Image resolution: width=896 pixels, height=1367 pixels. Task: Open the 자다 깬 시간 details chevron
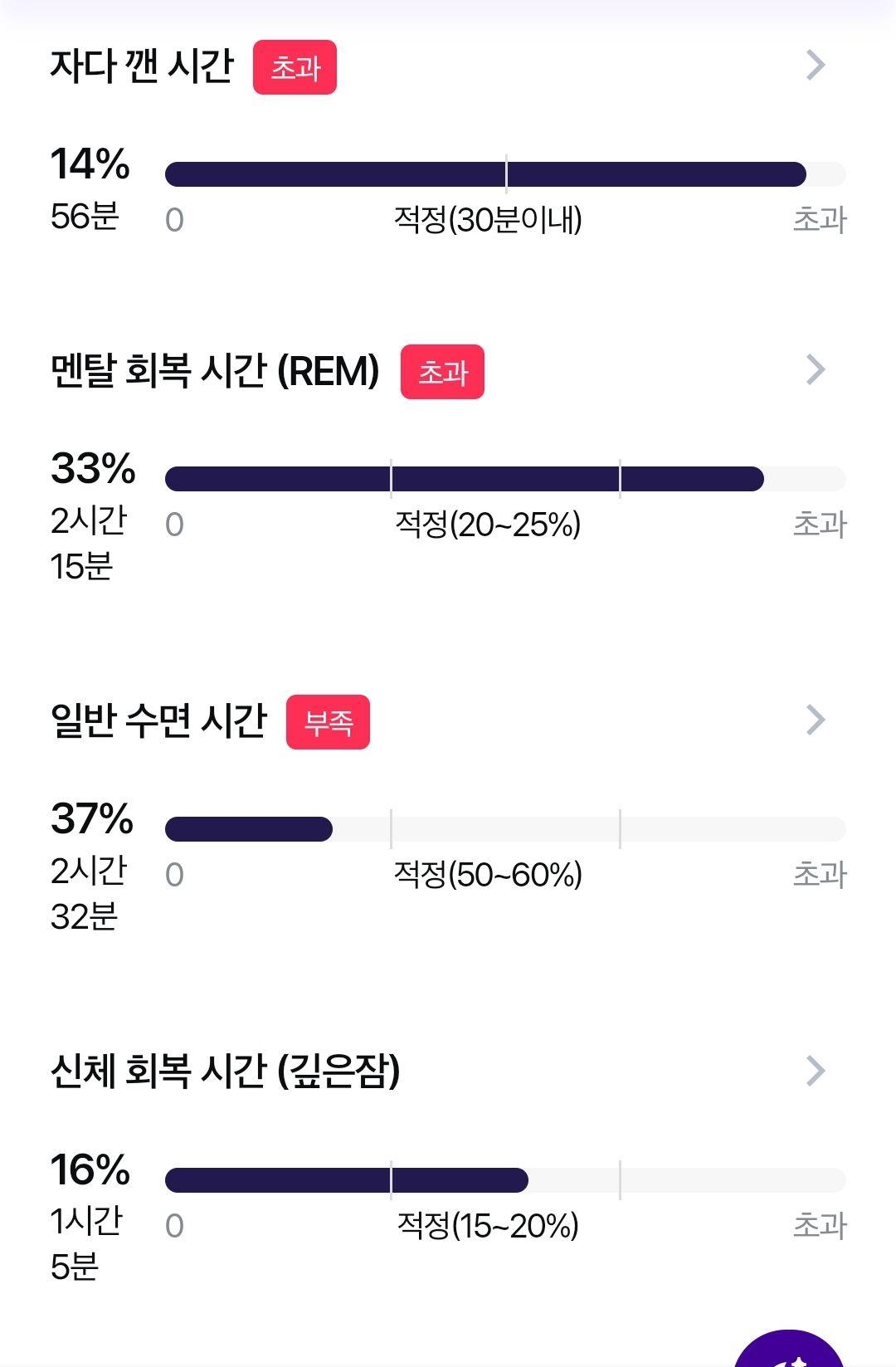tap(816, 65)
